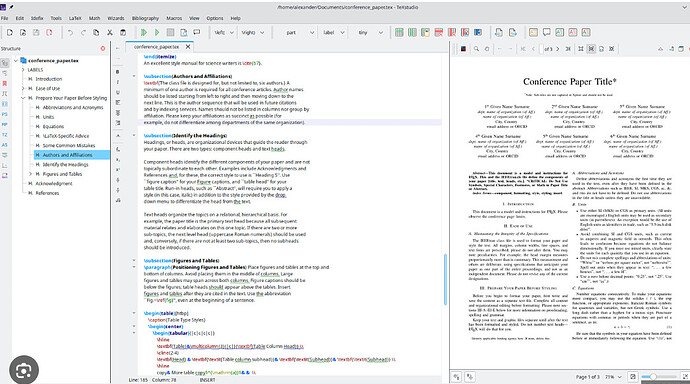Click the red bookmark icon in side panel
Image resolution: width=690 pixels, height=384 pixels.
5,84
